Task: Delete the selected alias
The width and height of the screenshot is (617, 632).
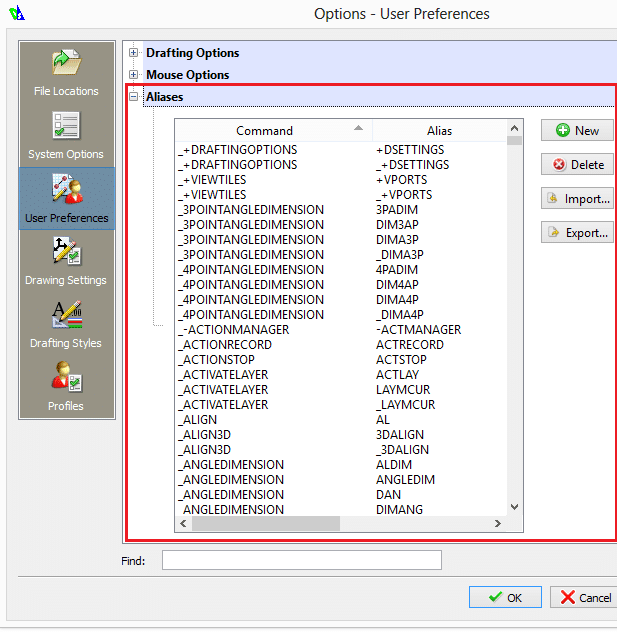Action: click(577, 164)
